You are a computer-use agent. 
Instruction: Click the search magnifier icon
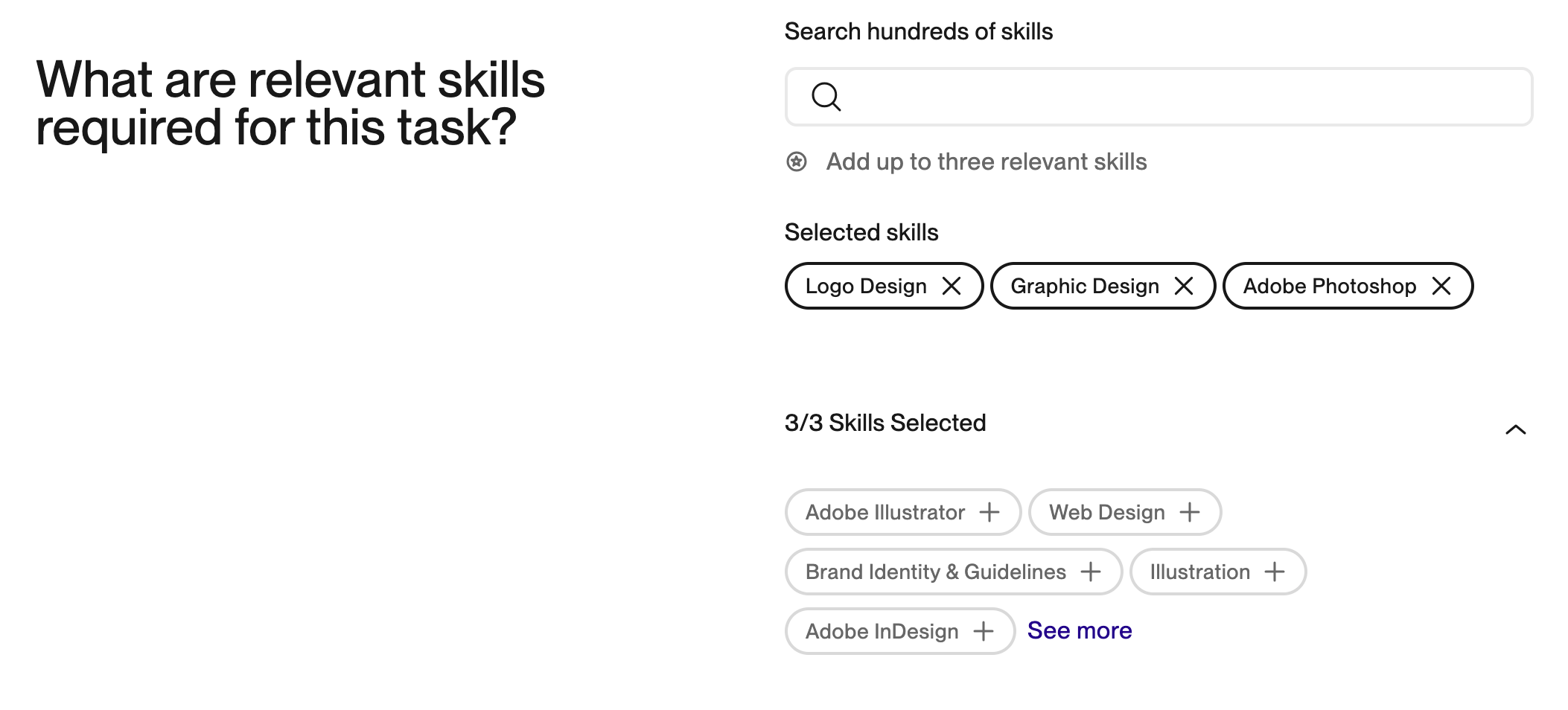click(x=826, y=97)
